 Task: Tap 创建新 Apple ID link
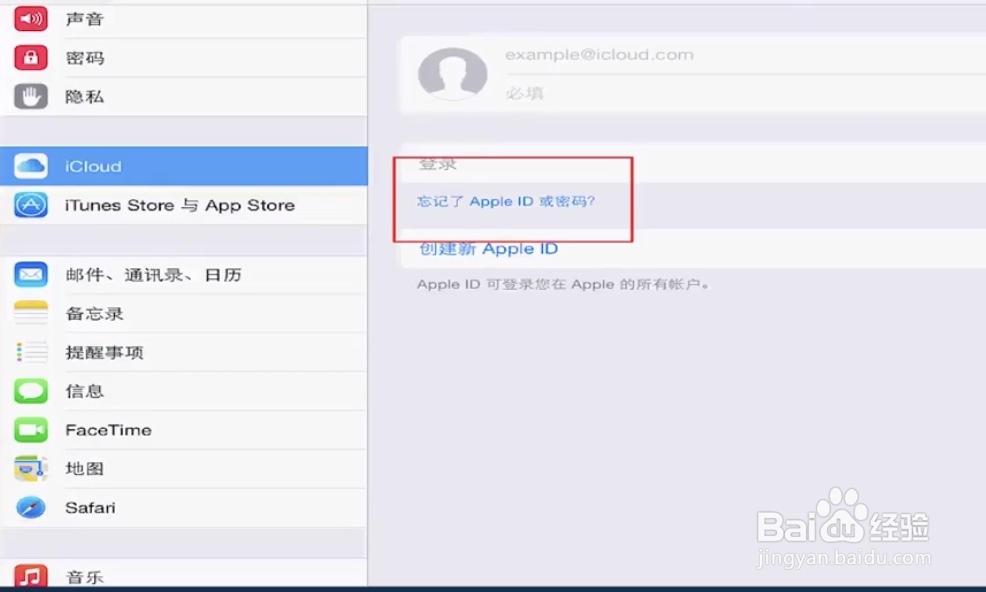(x=489, y=249)
